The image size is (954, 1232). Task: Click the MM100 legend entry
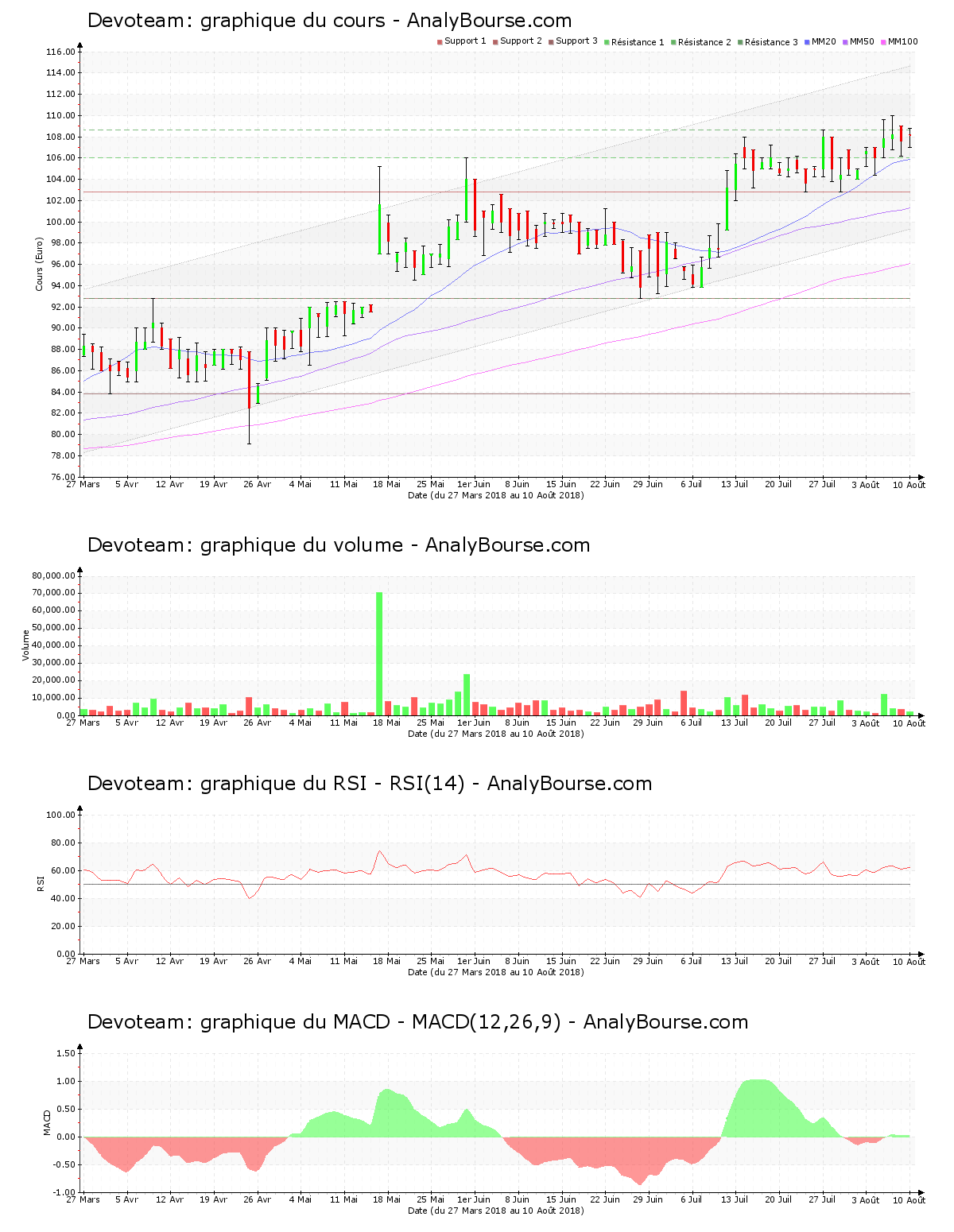coord(899,41)
